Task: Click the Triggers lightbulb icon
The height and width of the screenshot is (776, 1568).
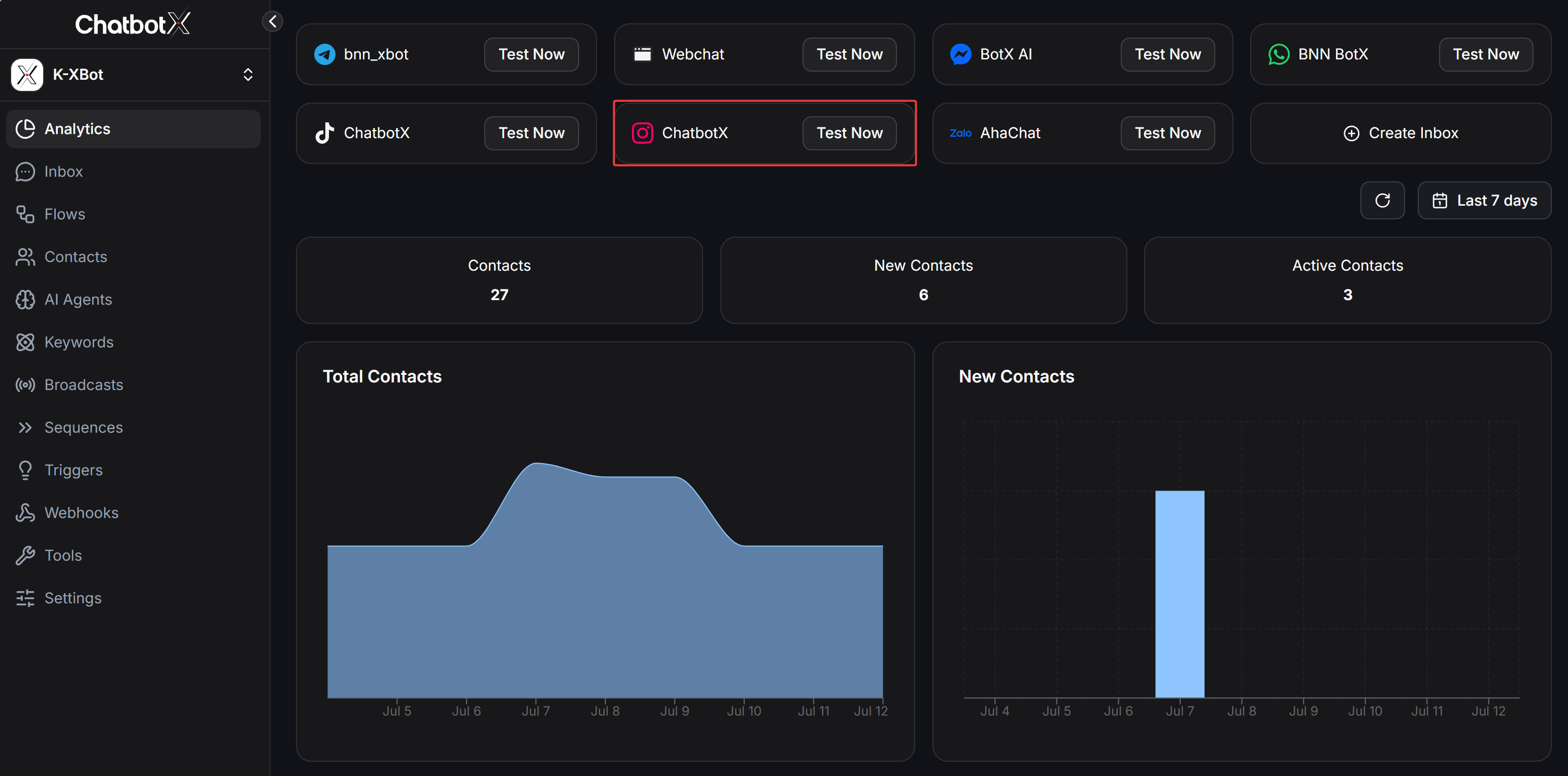Action: [25, 470]
